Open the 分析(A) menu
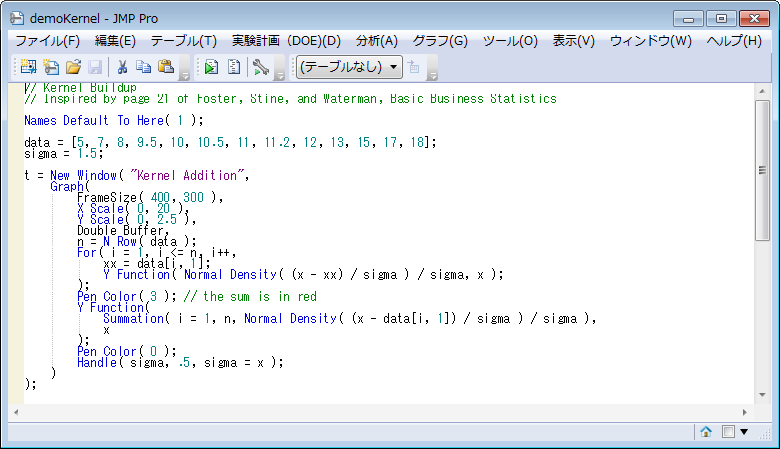Viewport: 780px width, 449px height. (x=376, y=40)
